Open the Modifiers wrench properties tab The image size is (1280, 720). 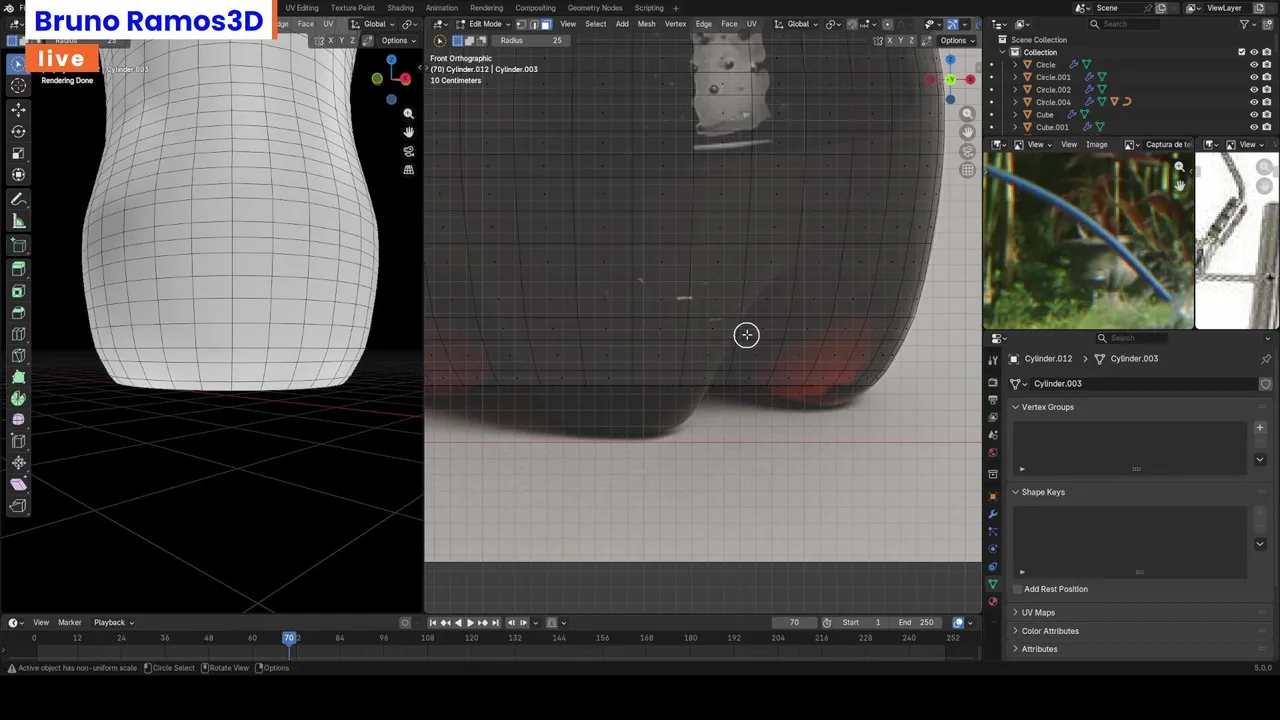click(x=993, y=514)
